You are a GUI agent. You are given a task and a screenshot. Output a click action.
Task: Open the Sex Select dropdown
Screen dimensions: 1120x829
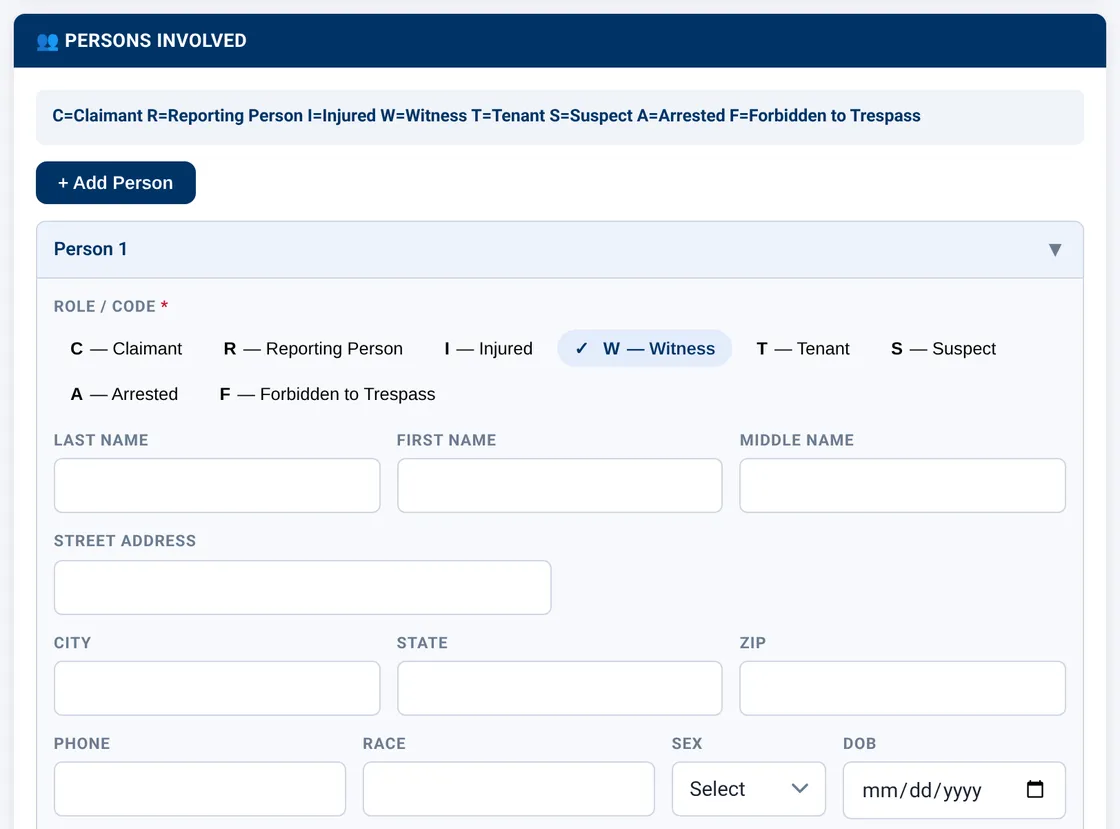[749, 789]
